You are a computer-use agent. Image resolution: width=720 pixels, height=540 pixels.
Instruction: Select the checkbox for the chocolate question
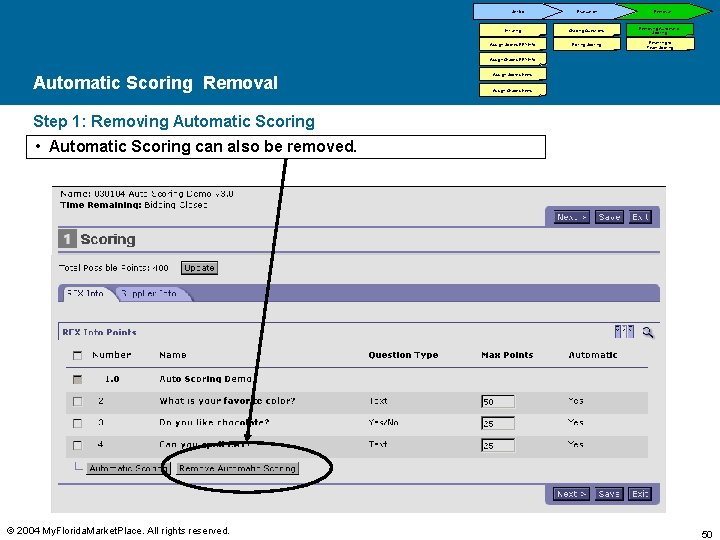pyautogui.click(x=77, y=423)
